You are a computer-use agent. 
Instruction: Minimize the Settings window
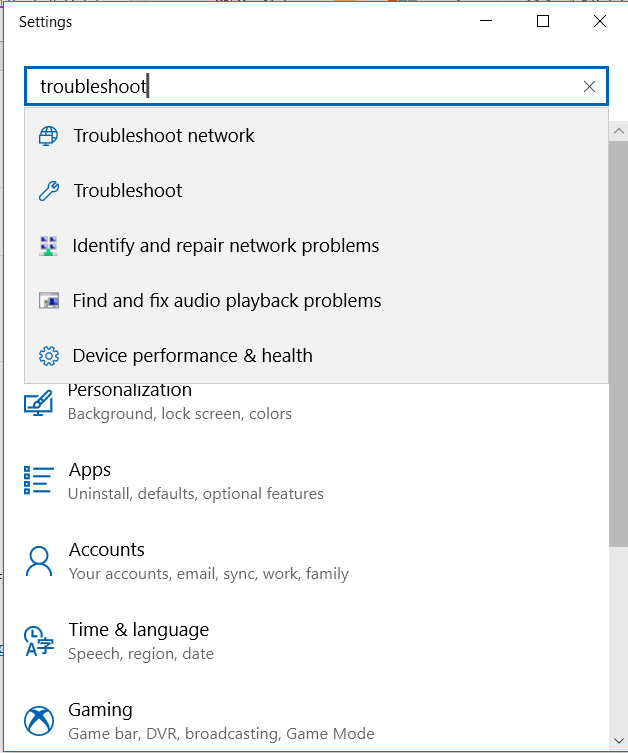(x=486, y=21)
